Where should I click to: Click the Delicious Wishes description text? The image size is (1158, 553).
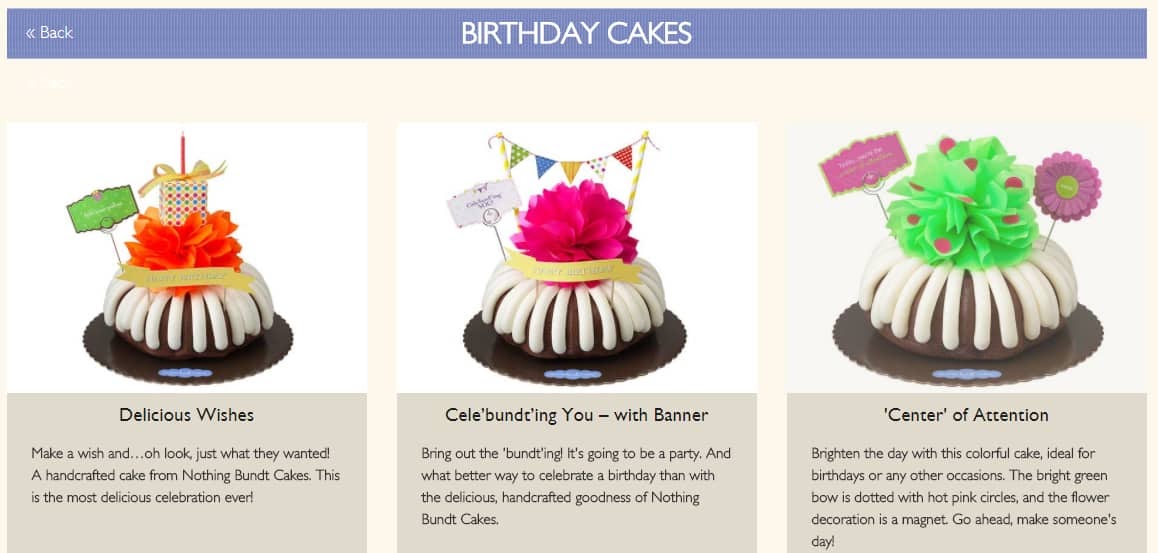[185, 475]
